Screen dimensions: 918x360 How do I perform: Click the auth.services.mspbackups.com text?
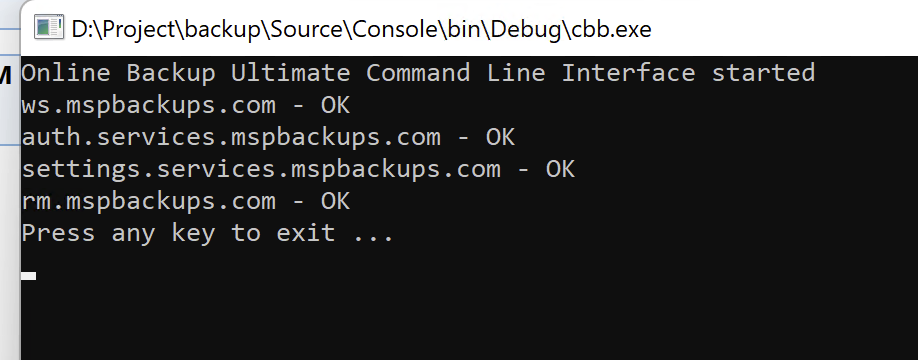tap(231, 138)
